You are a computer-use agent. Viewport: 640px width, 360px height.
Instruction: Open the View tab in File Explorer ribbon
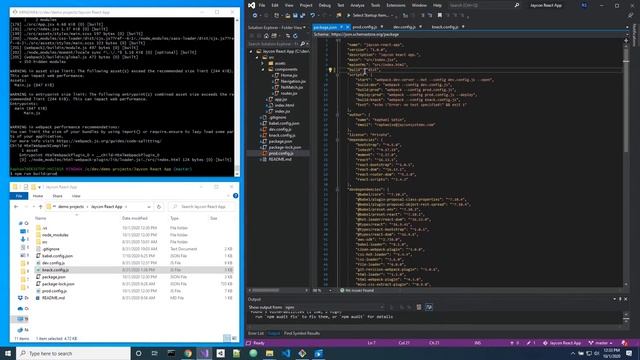click(76, 196)
